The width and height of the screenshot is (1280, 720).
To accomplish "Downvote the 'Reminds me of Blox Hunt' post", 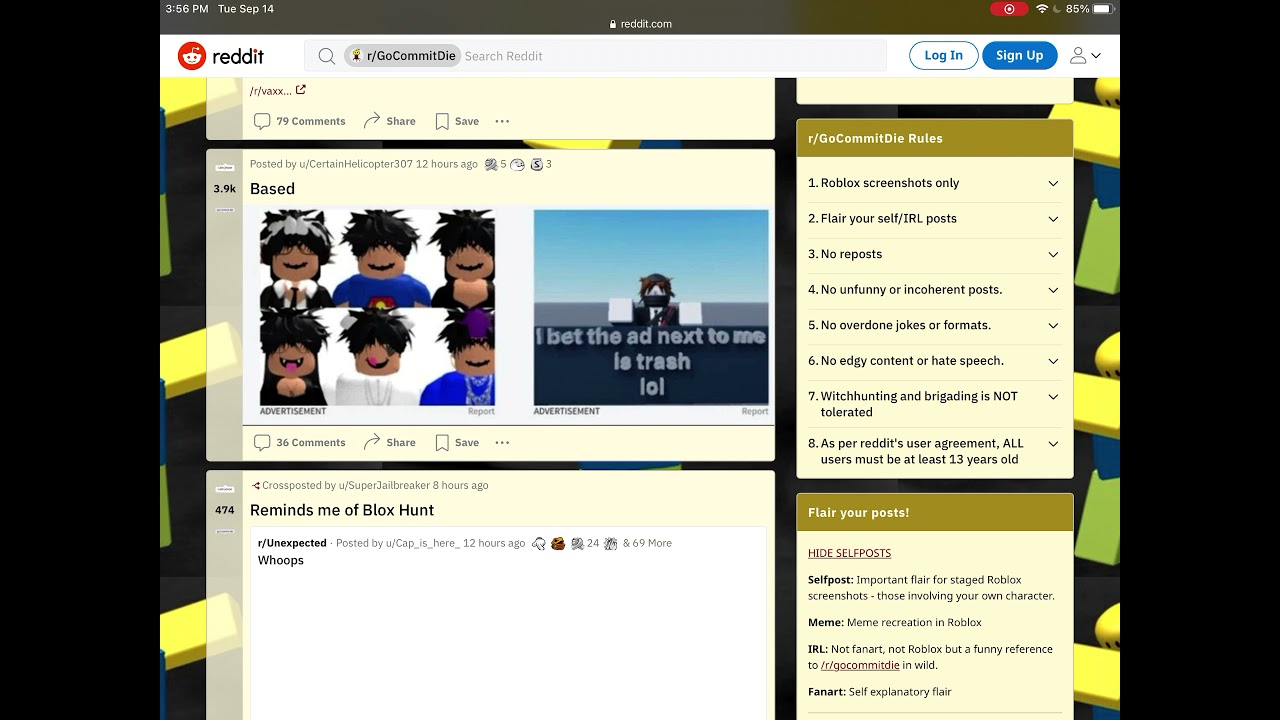I will pyautogui.click(x=224, y=531).
